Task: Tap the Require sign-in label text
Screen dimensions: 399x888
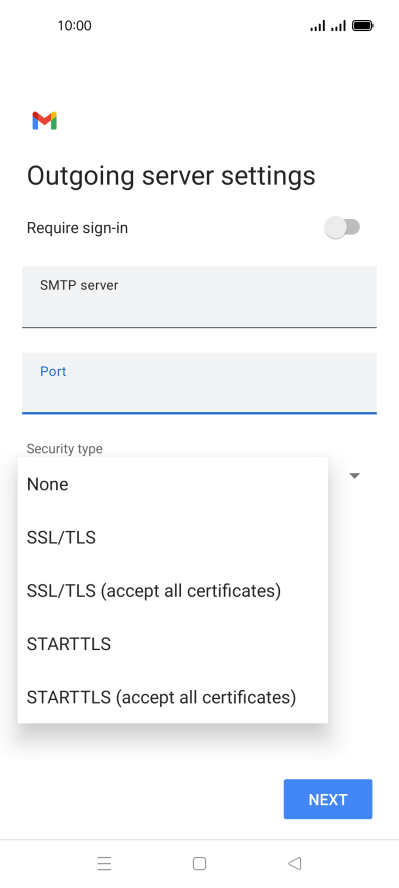Action: [x=77, y=228]
